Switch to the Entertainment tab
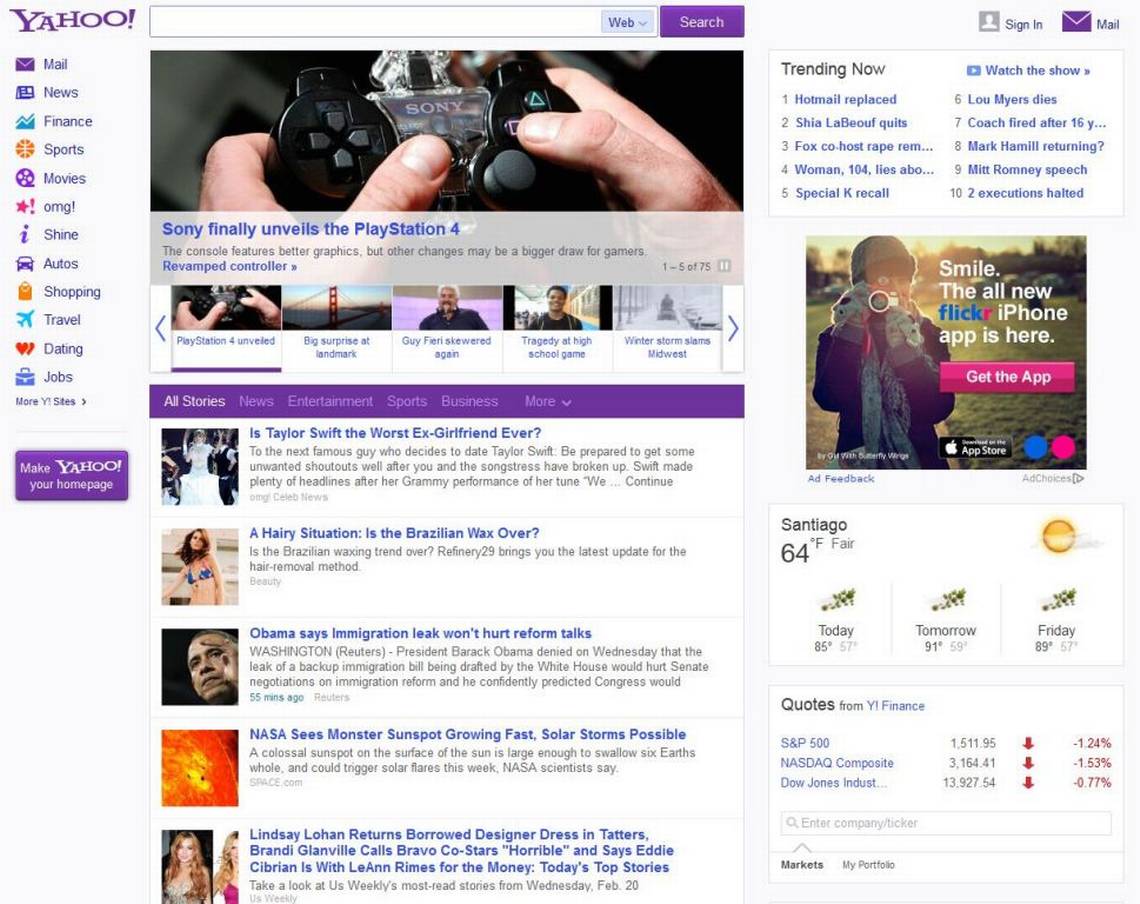1140x904 pixels. tap(330, 401)
